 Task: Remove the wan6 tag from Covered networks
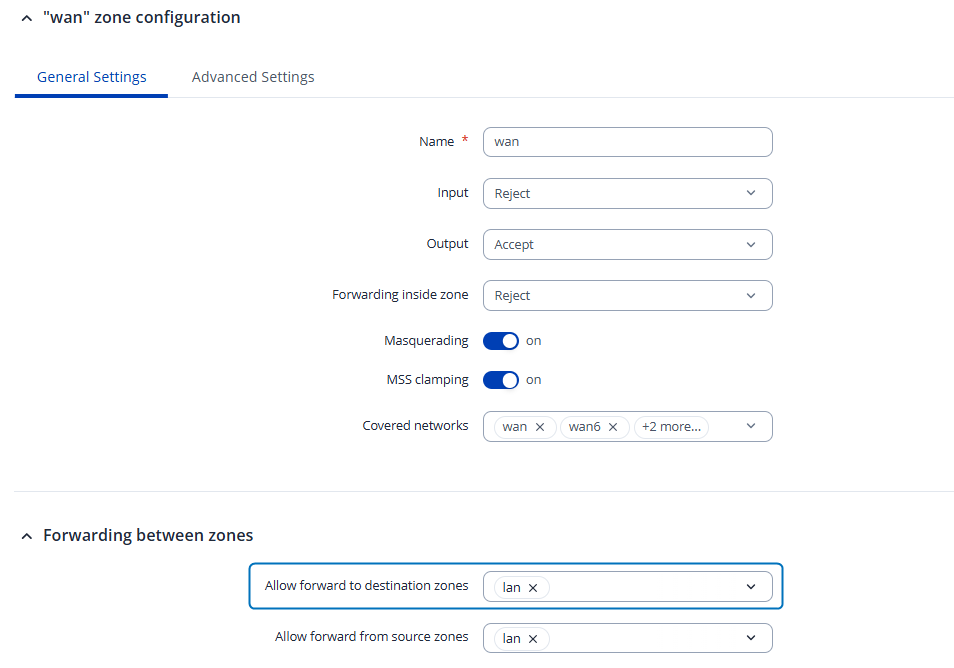pyautogui.click(x=613, y=427)
